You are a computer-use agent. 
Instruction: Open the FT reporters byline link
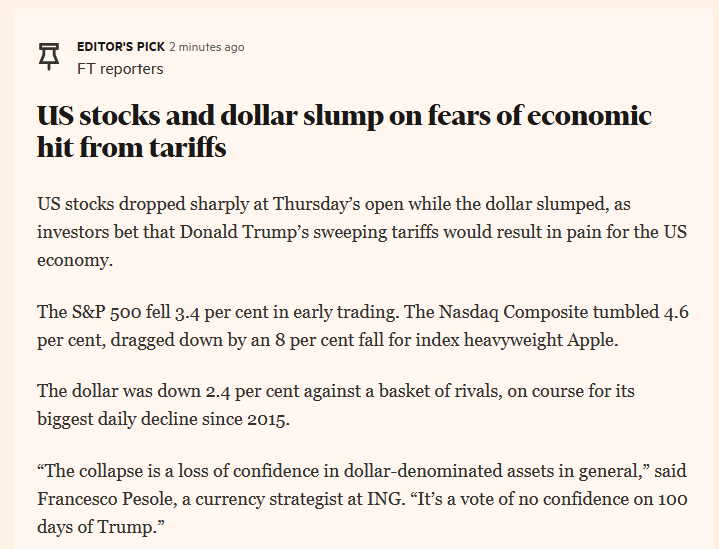120,69
